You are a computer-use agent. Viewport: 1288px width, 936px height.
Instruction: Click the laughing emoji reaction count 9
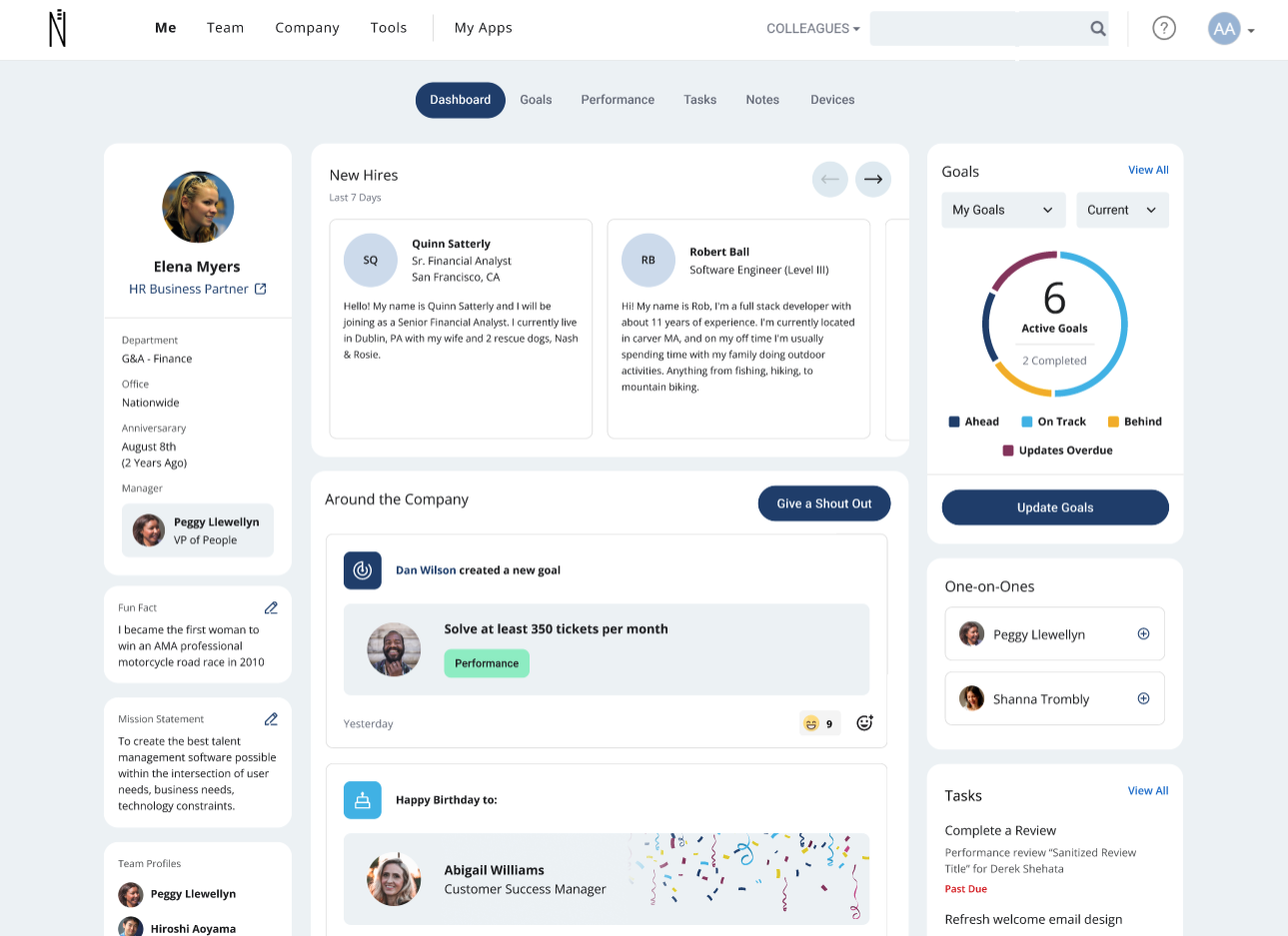[819, 723]
